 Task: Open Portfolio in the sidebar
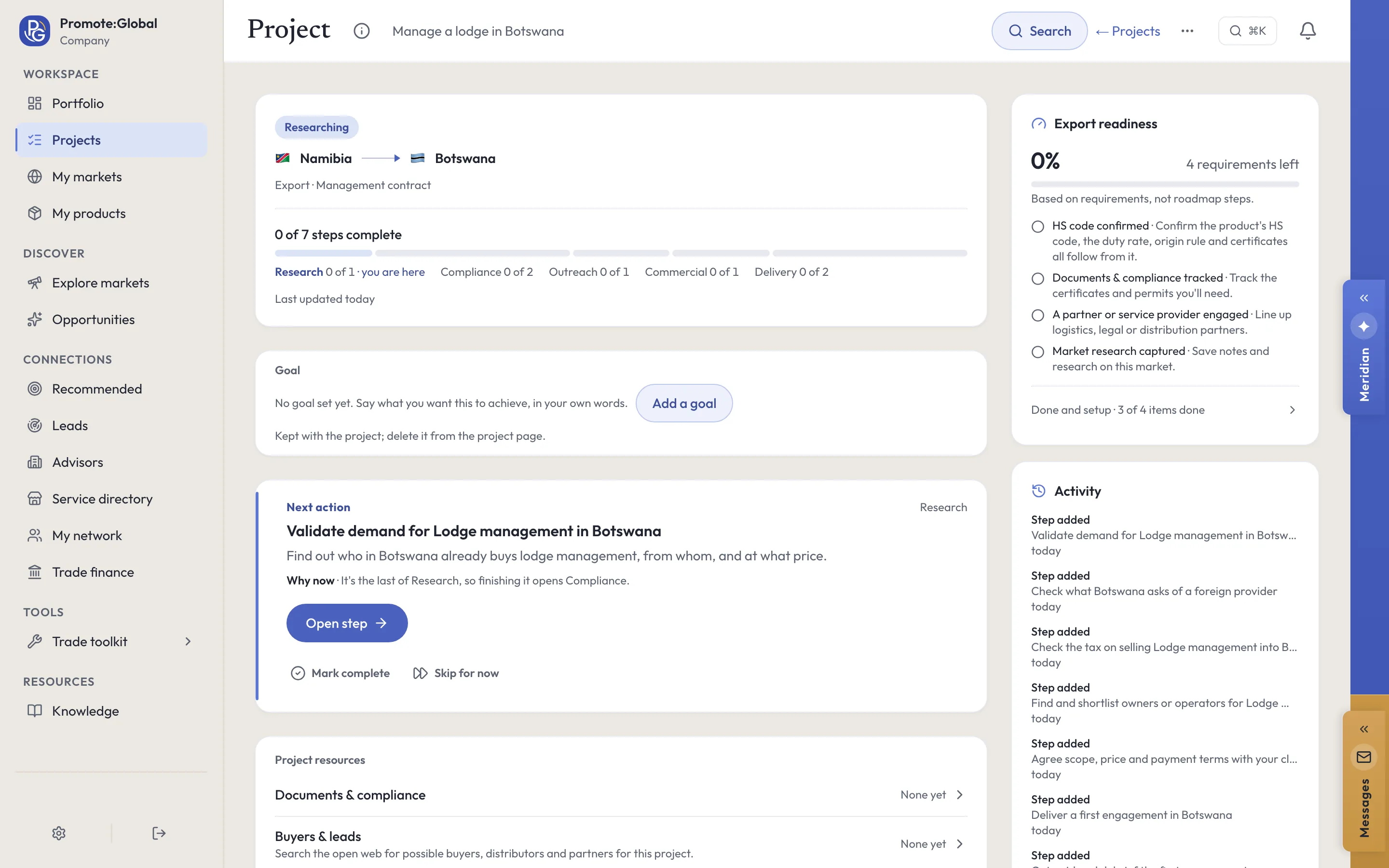(111, 103)
